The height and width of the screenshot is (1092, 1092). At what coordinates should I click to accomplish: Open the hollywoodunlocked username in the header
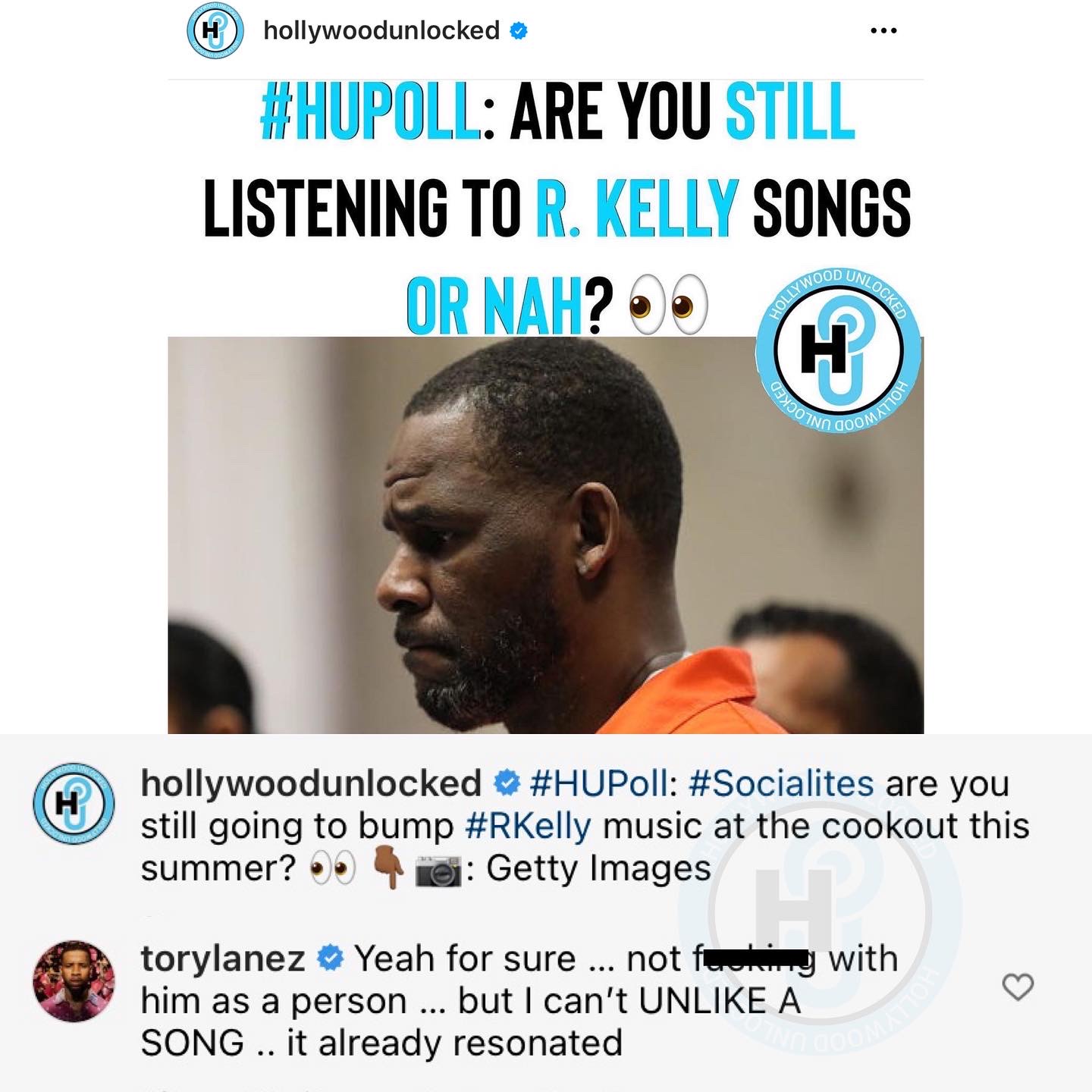(x=381, y=30)
